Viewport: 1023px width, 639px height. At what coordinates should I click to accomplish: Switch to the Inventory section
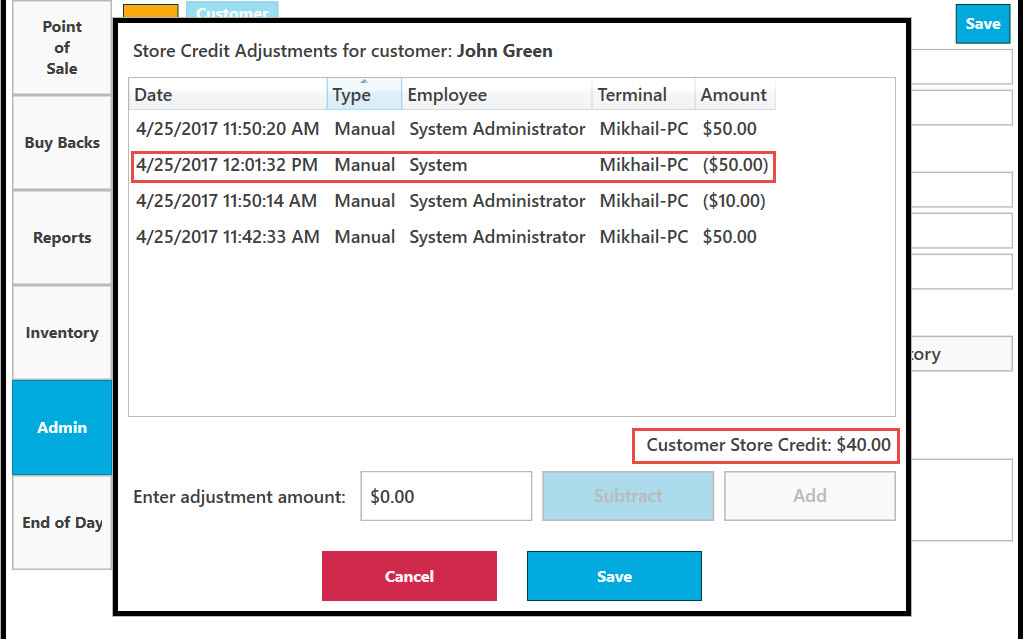62,333
